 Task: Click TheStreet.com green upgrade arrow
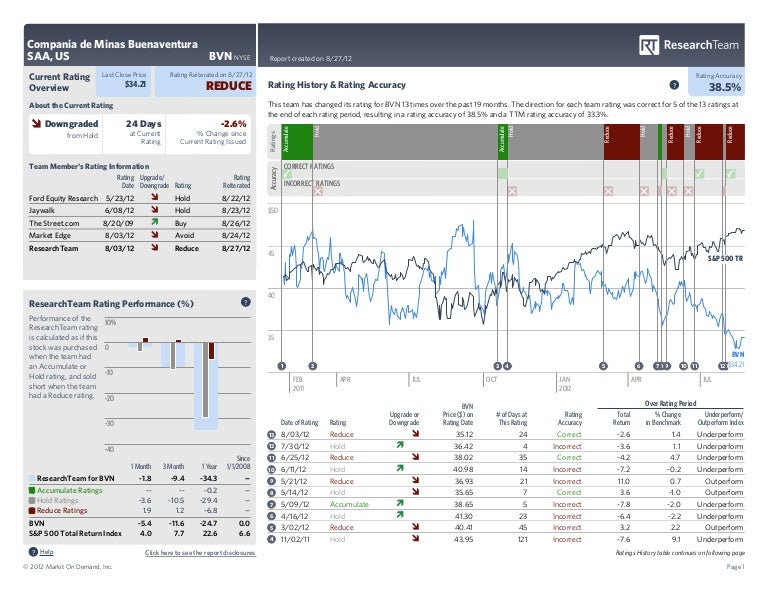point(151,225)
